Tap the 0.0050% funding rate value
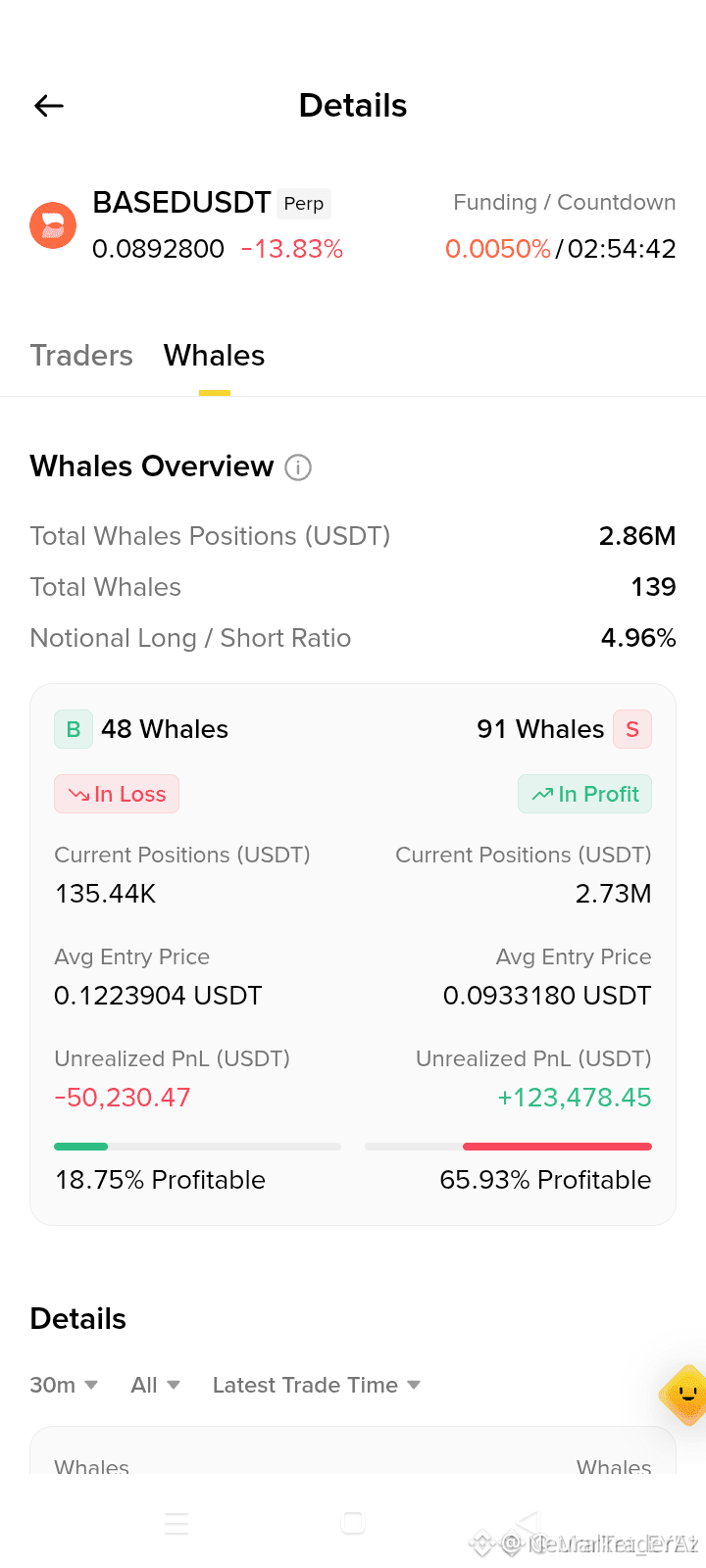Image resolution: width=706 pixels, height=1568 pixels. [x=498, y=249]
